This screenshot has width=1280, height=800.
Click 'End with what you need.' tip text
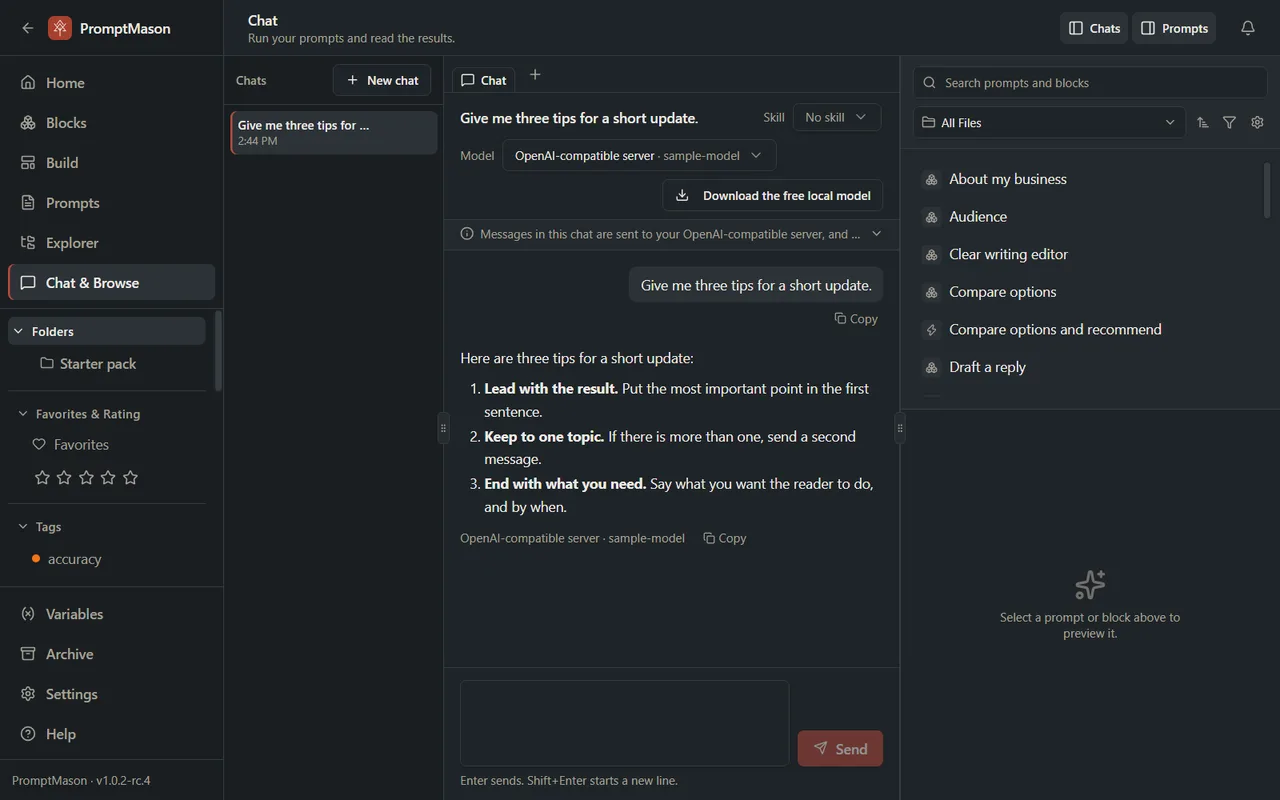tap(565, 483)
